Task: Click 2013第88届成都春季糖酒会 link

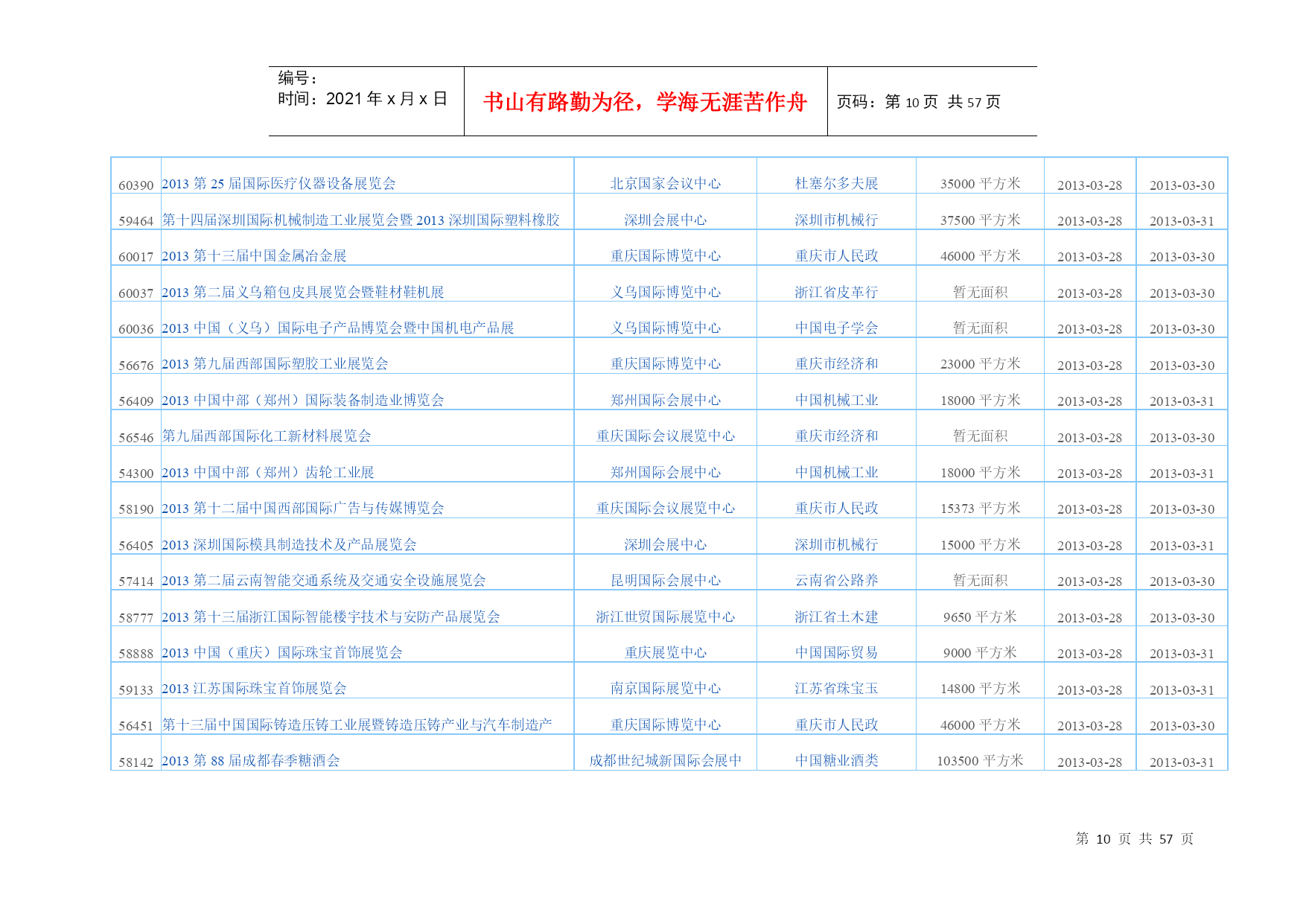Action: point(250,761)
